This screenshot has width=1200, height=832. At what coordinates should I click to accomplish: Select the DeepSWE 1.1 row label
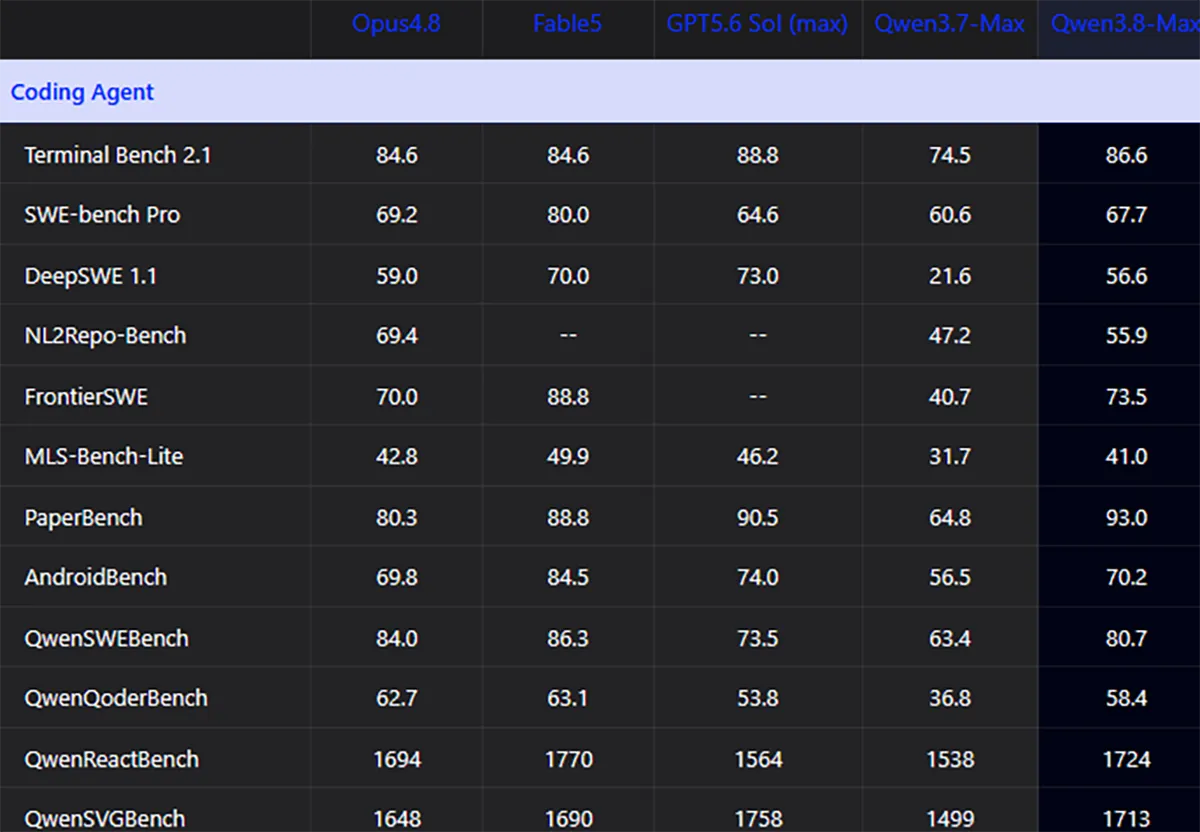coord(90,276)
